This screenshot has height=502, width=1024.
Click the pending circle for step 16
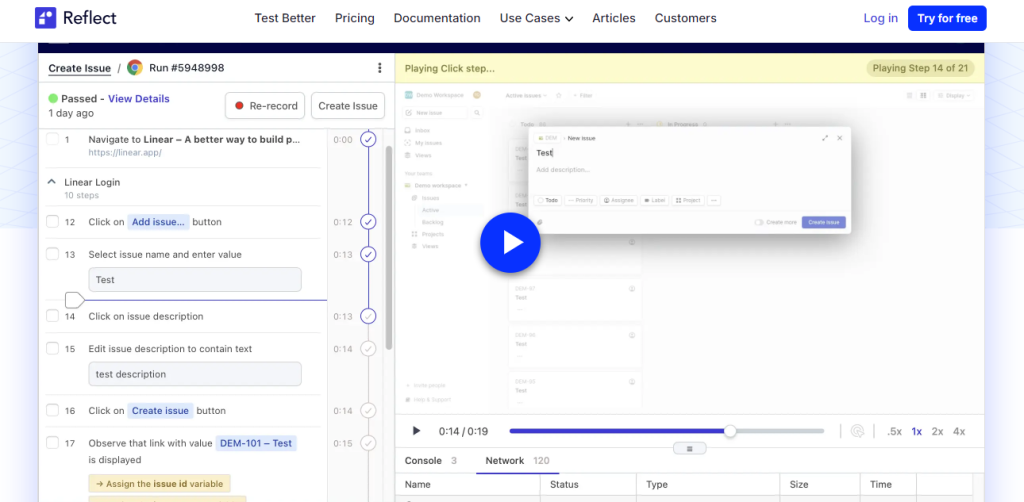click(x=368, y=411)
